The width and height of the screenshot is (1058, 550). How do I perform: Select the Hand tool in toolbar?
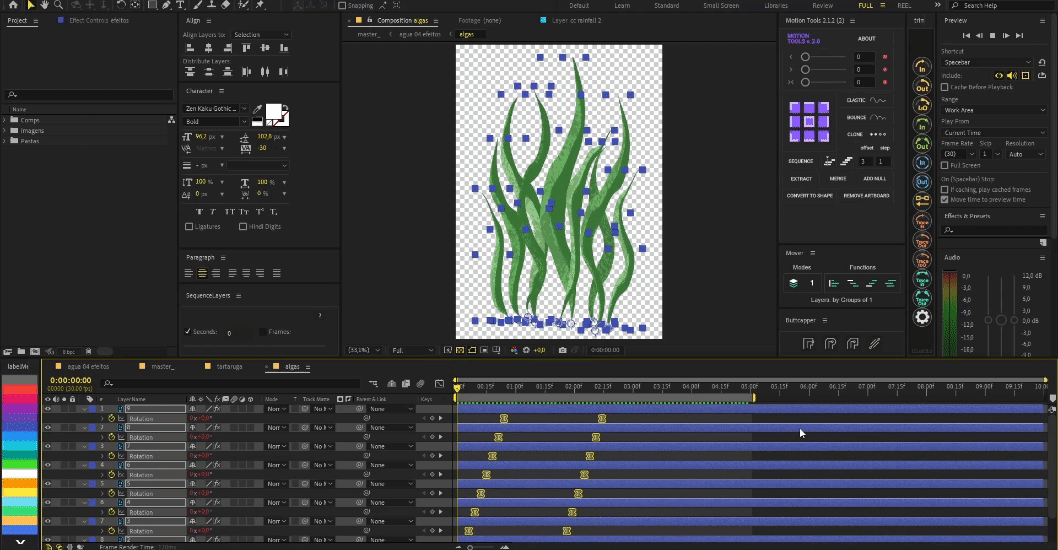pyautogui.click(x=45, y=5)
